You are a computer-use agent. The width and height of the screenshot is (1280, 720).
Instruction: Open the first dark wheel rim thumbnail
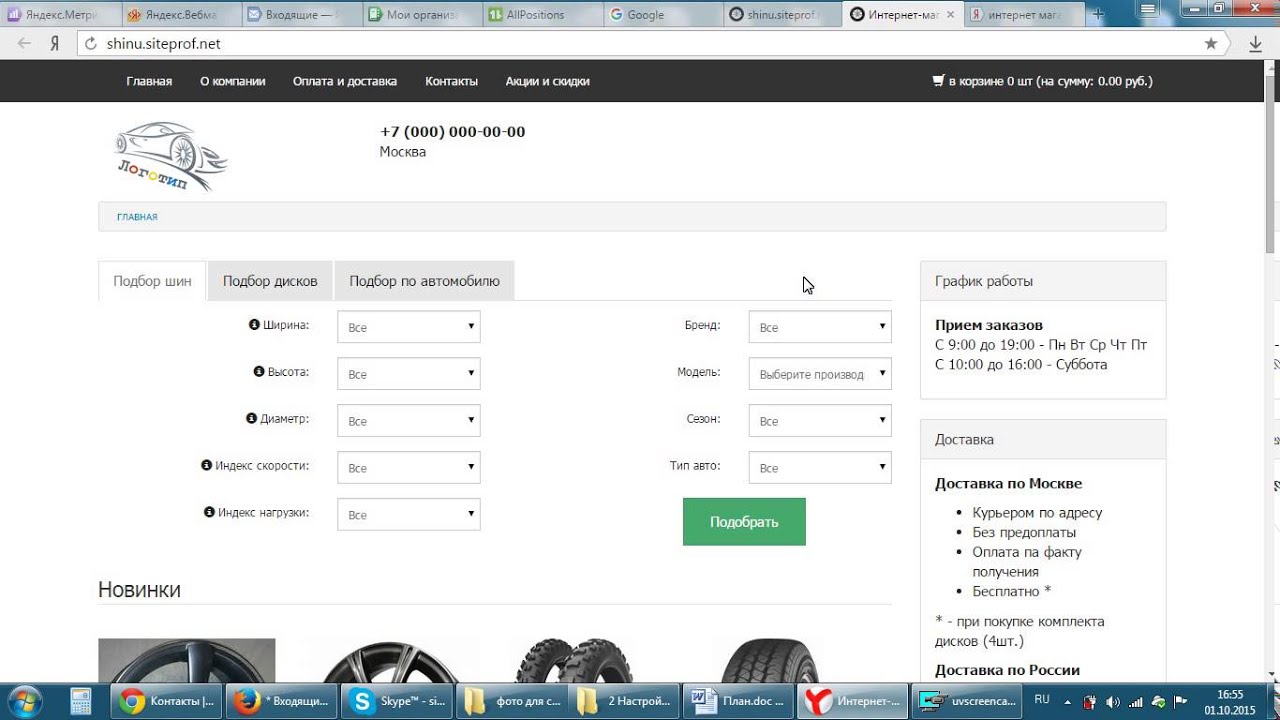pyautogui.click(x=187, y=660)
